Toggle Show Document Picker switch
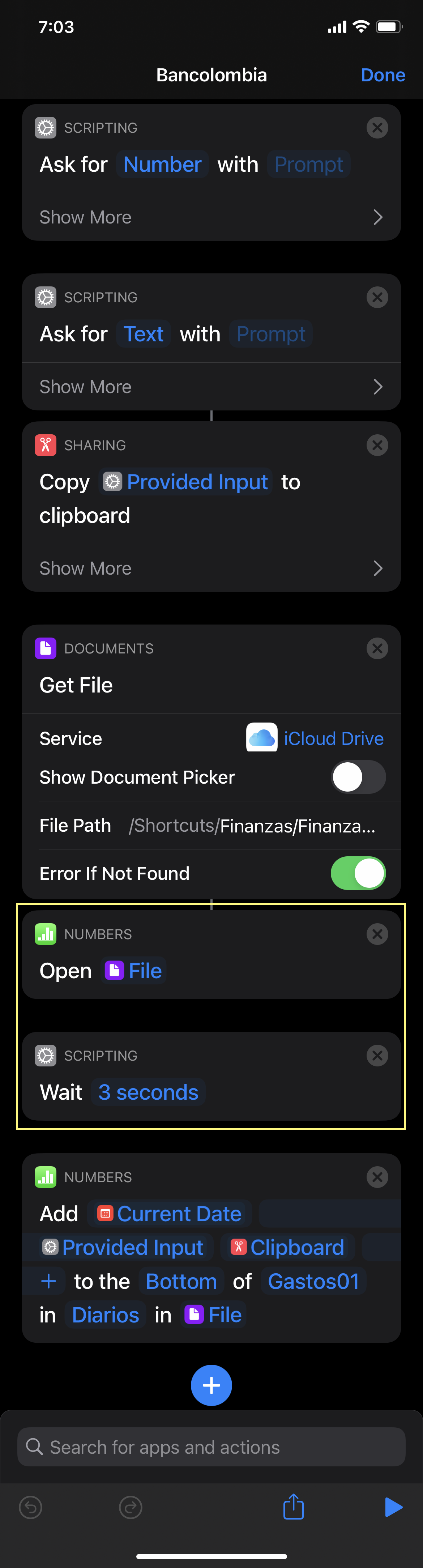 [x=358, y=777]
